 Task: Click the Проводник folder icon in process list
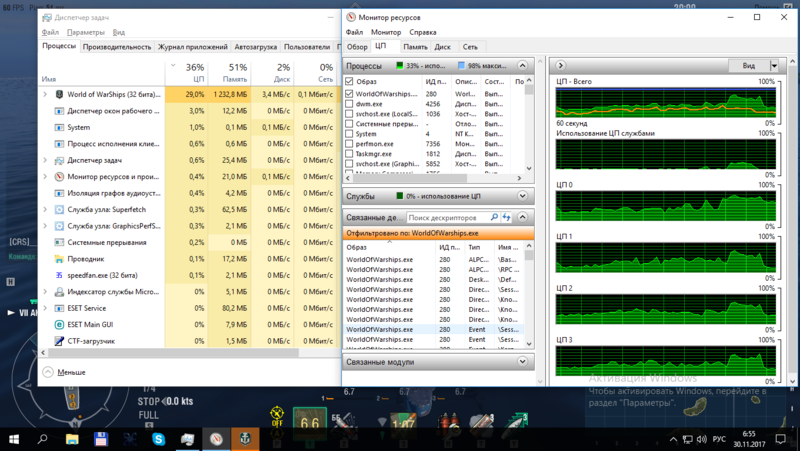coord(59,259)
